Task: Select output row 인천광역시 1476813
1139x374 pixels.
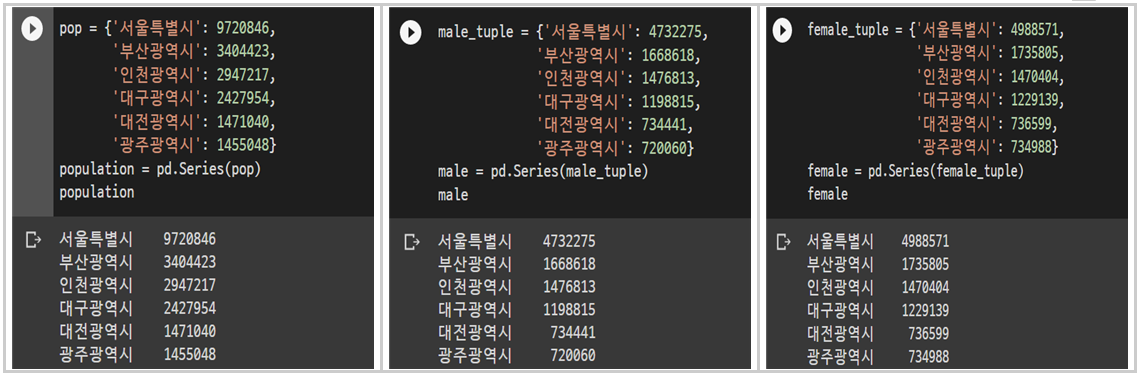Action: pos(517,287)
